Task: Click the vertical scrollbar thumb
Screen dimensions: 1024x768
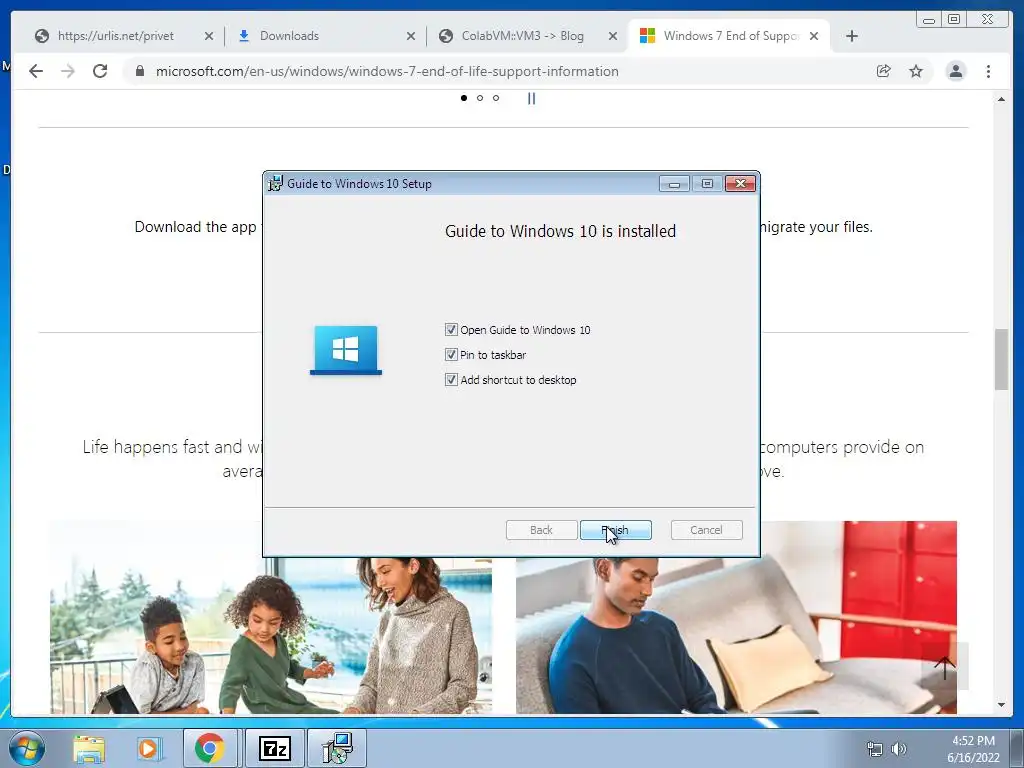Action: click(1001, 359)
